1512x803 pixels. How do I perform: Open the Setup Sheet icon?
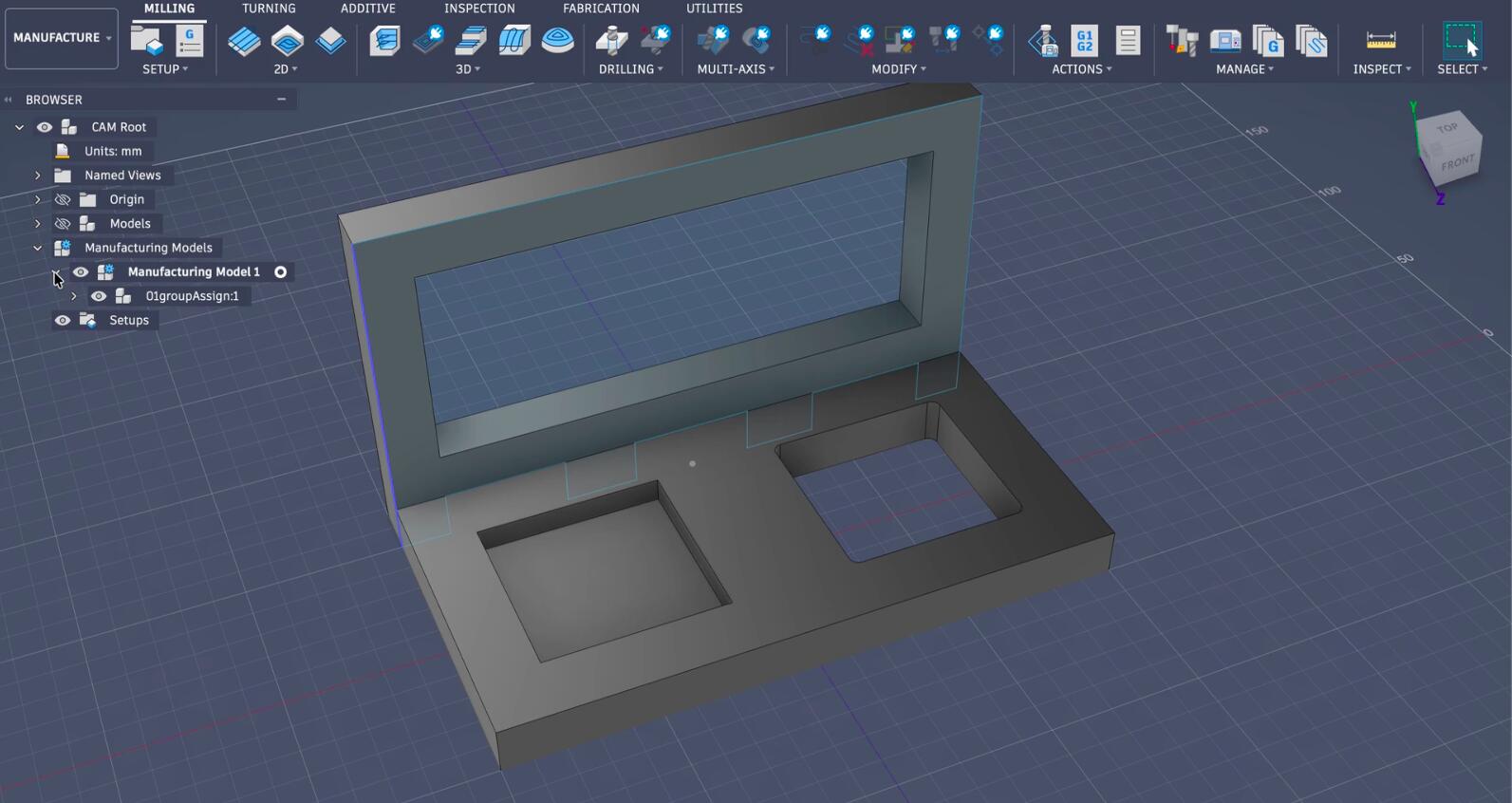[x=1128, y=41]
